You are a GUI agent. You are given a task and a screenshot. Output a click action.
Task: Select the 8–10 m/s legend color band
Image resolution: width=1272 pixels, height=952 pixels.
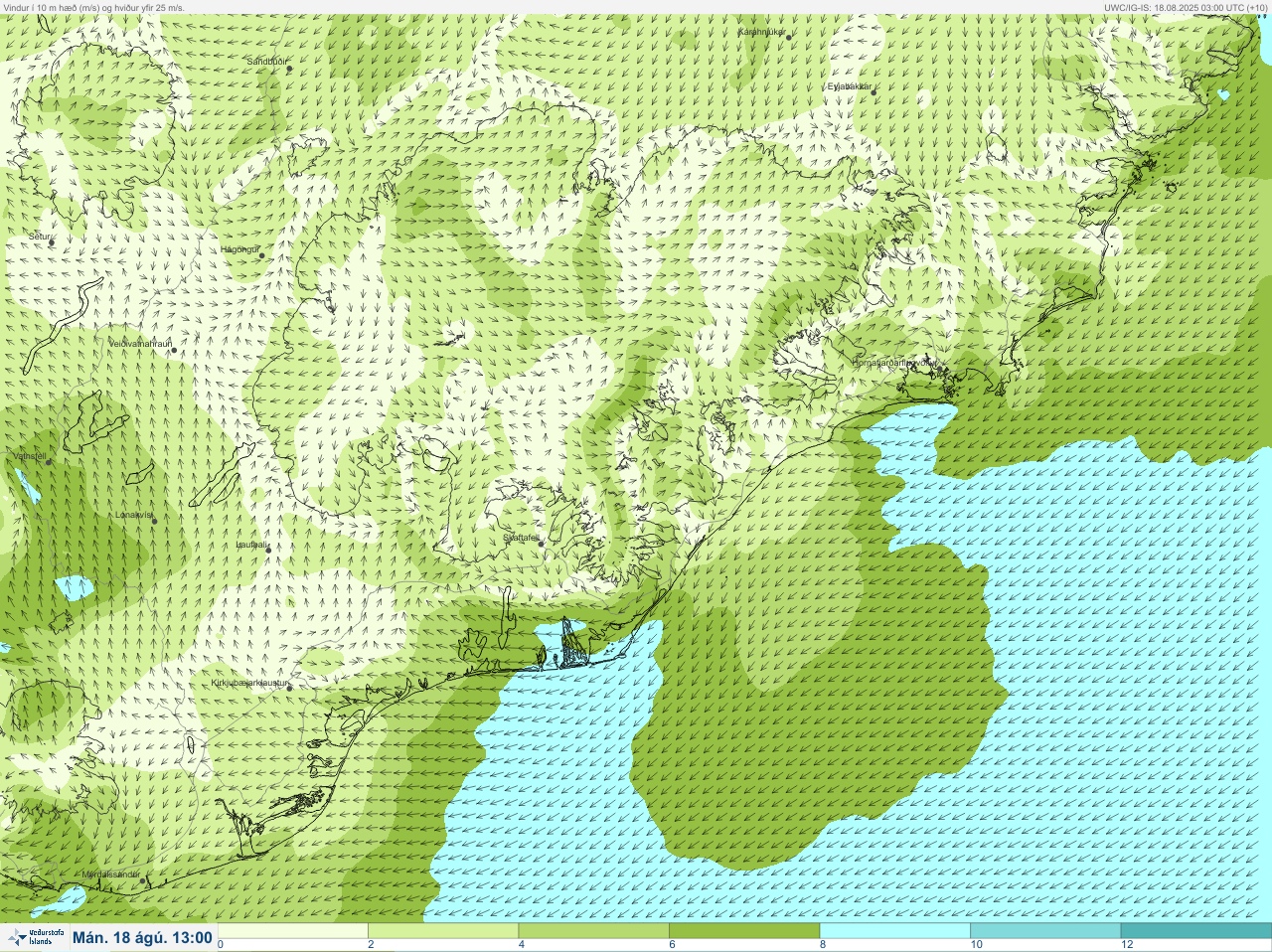tap(895, 931)
